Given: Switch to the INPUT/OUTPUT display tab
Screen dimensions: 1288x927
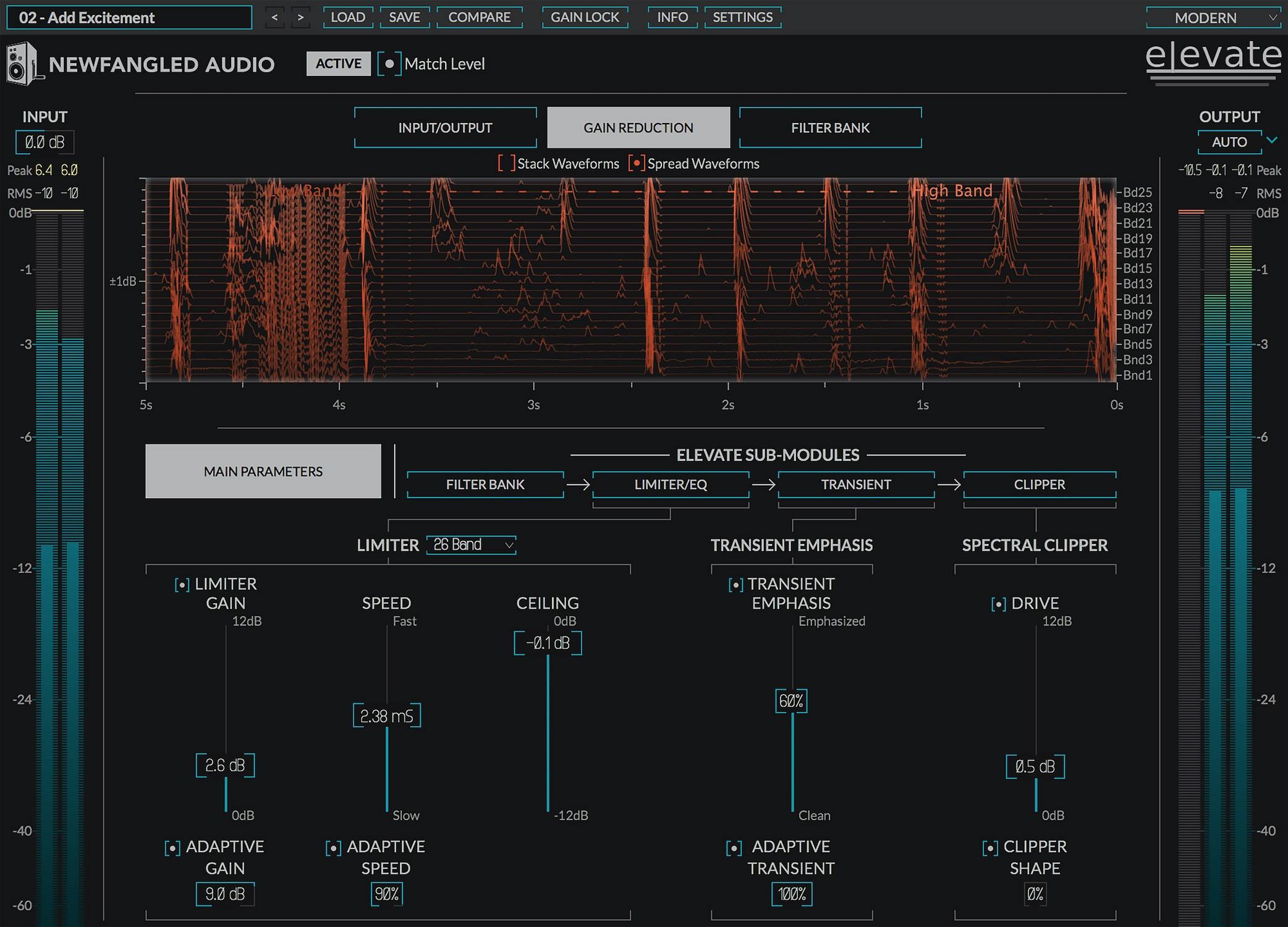Looking at the screenshot, I should [445, 128].
